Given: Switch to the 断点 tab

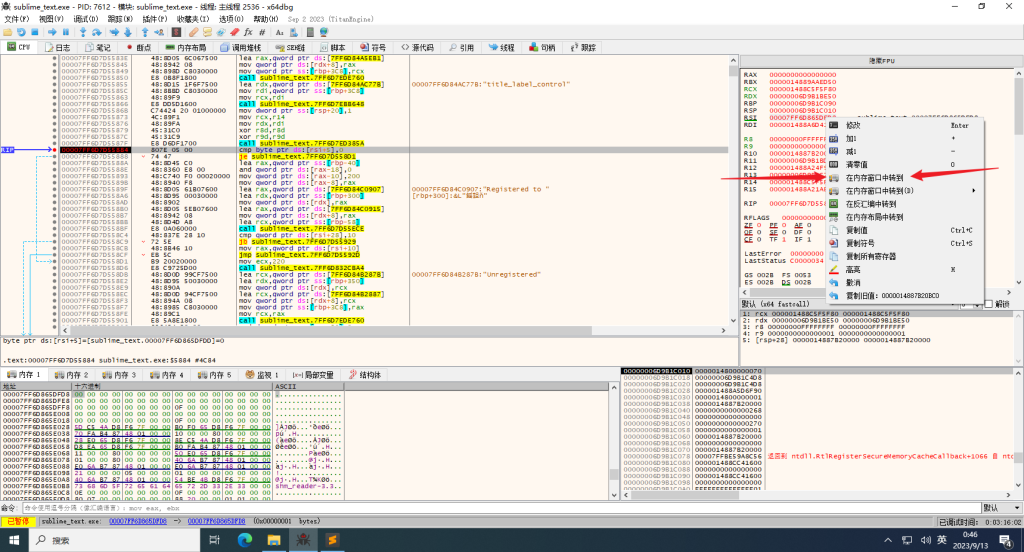Looking at the screenshot, I should 139,47.
